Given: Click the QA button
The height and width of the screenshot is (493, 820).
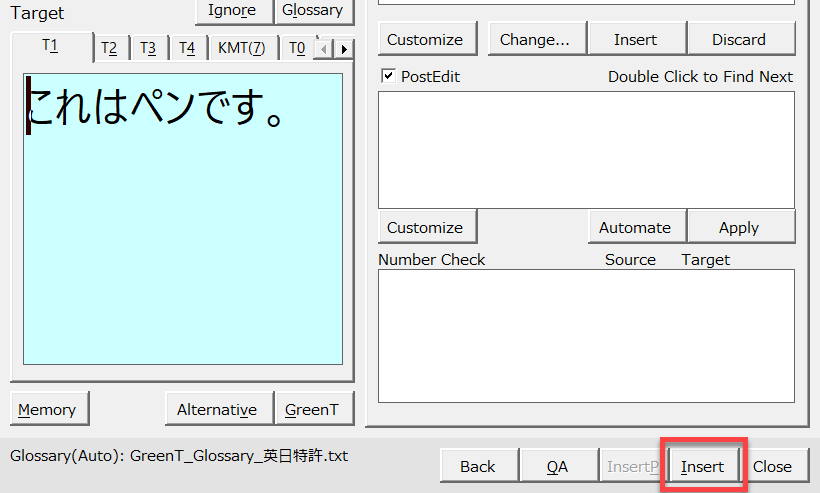Looking at the screenshot, I should (x=557, y=466).
